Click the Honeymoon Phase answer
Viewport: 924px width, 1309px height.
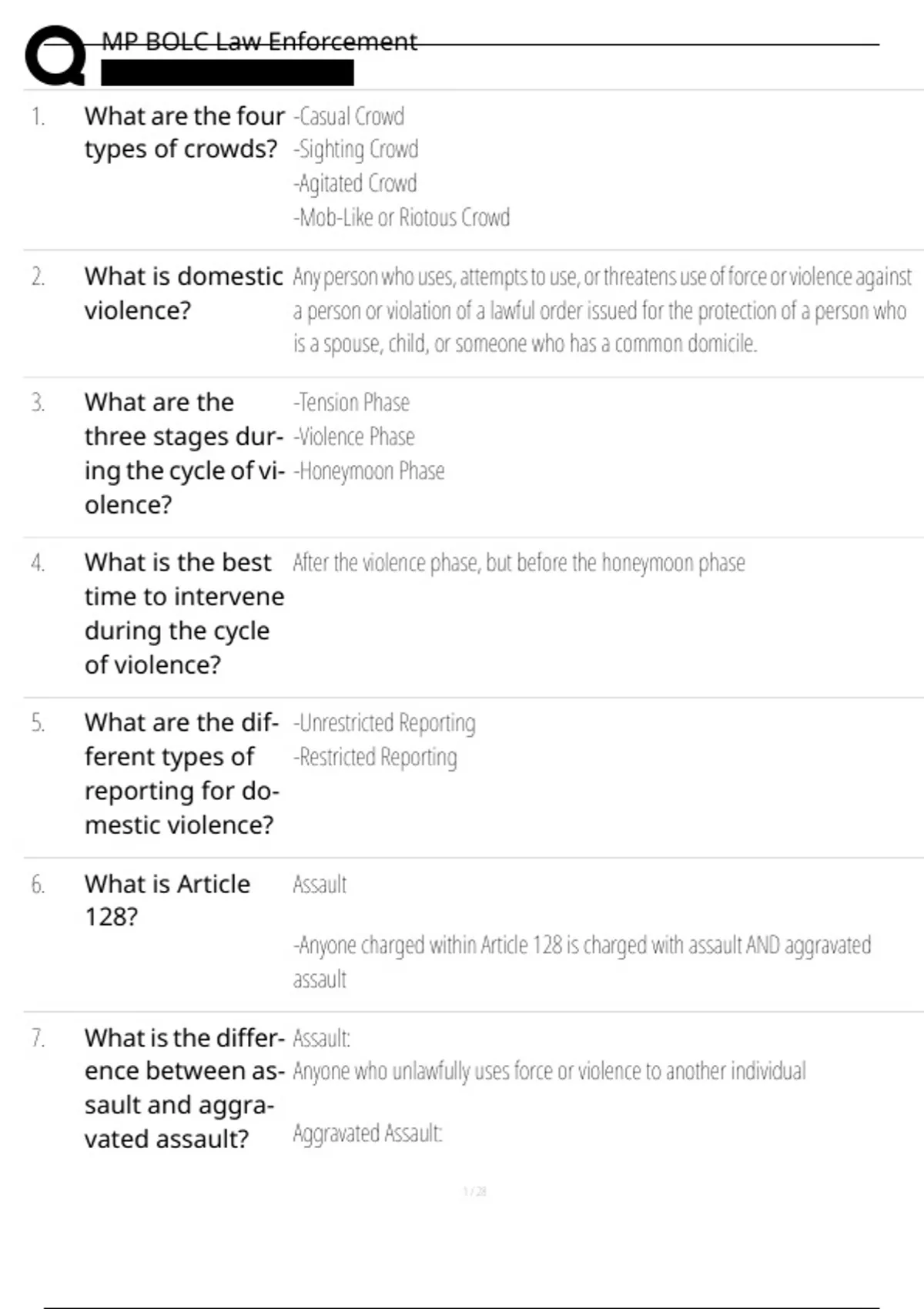369,470
